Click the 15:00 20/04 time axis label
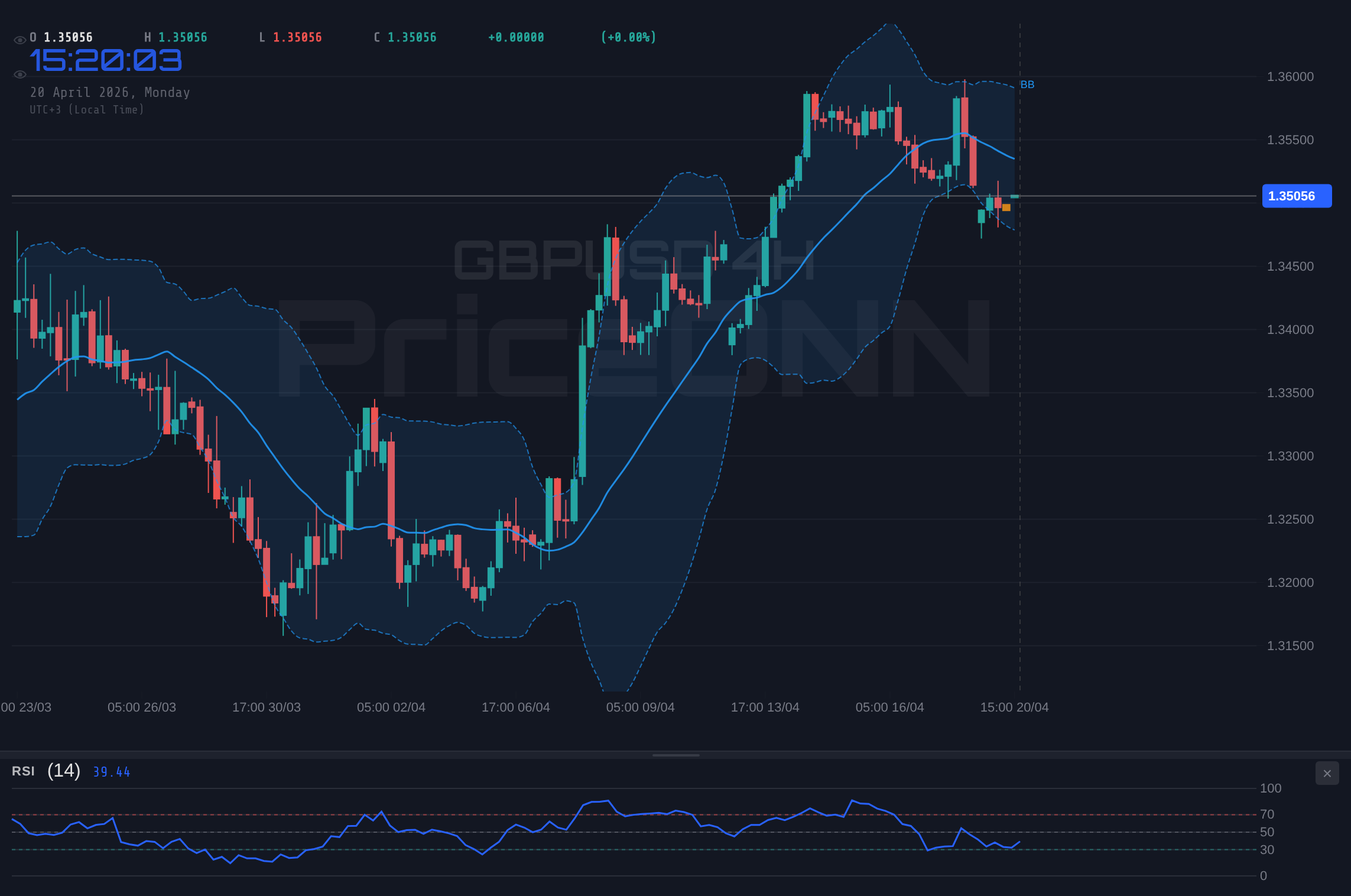The image size is (1351, 896). tap(1015, 707)
